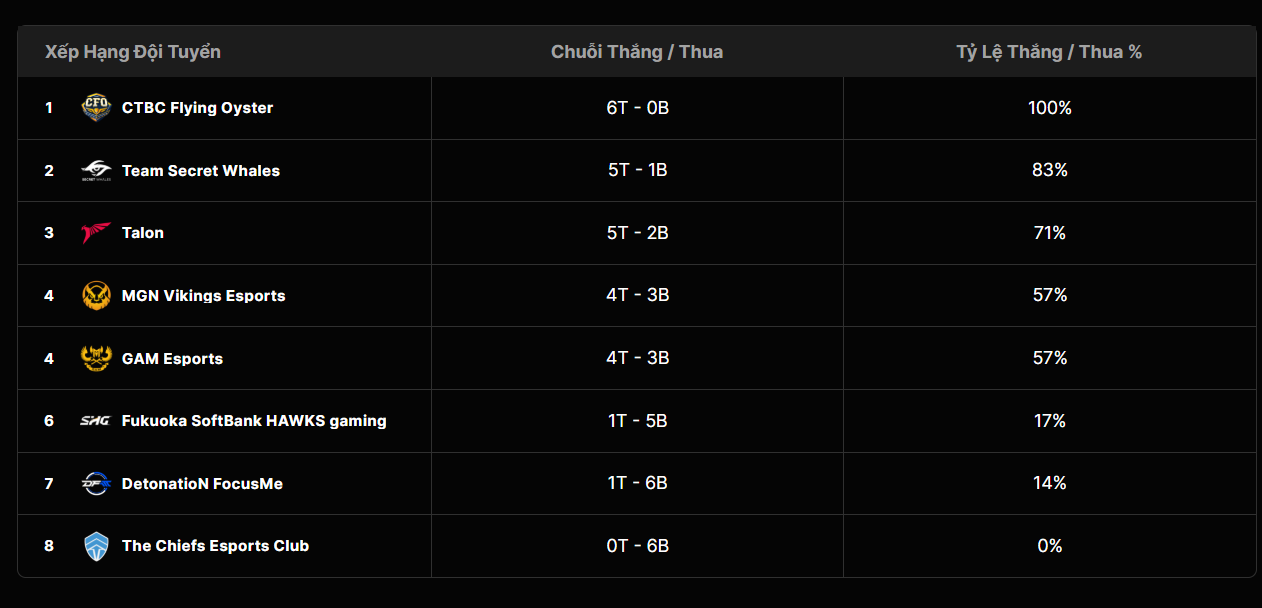Select the Team Secret Whales logo
Screen dimensions: 1262x608
(95, 170)
